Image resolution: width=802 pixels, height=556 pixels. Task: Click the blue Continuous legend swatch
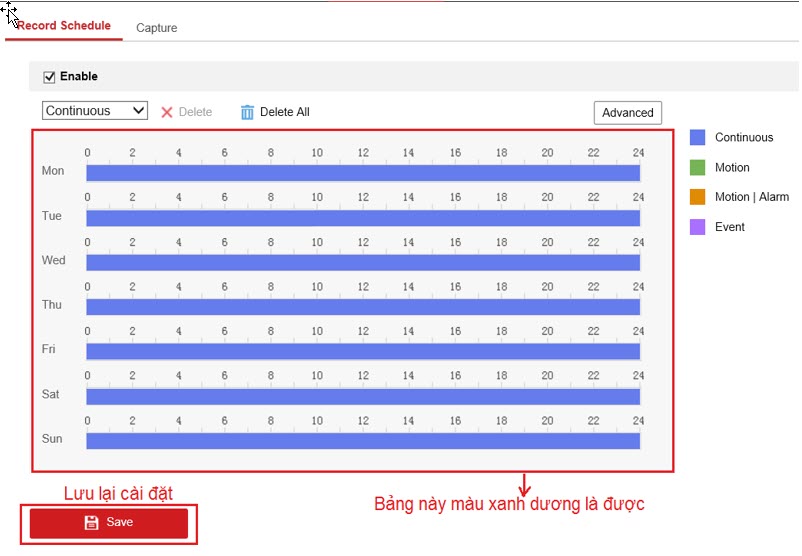tap(697, 138)
